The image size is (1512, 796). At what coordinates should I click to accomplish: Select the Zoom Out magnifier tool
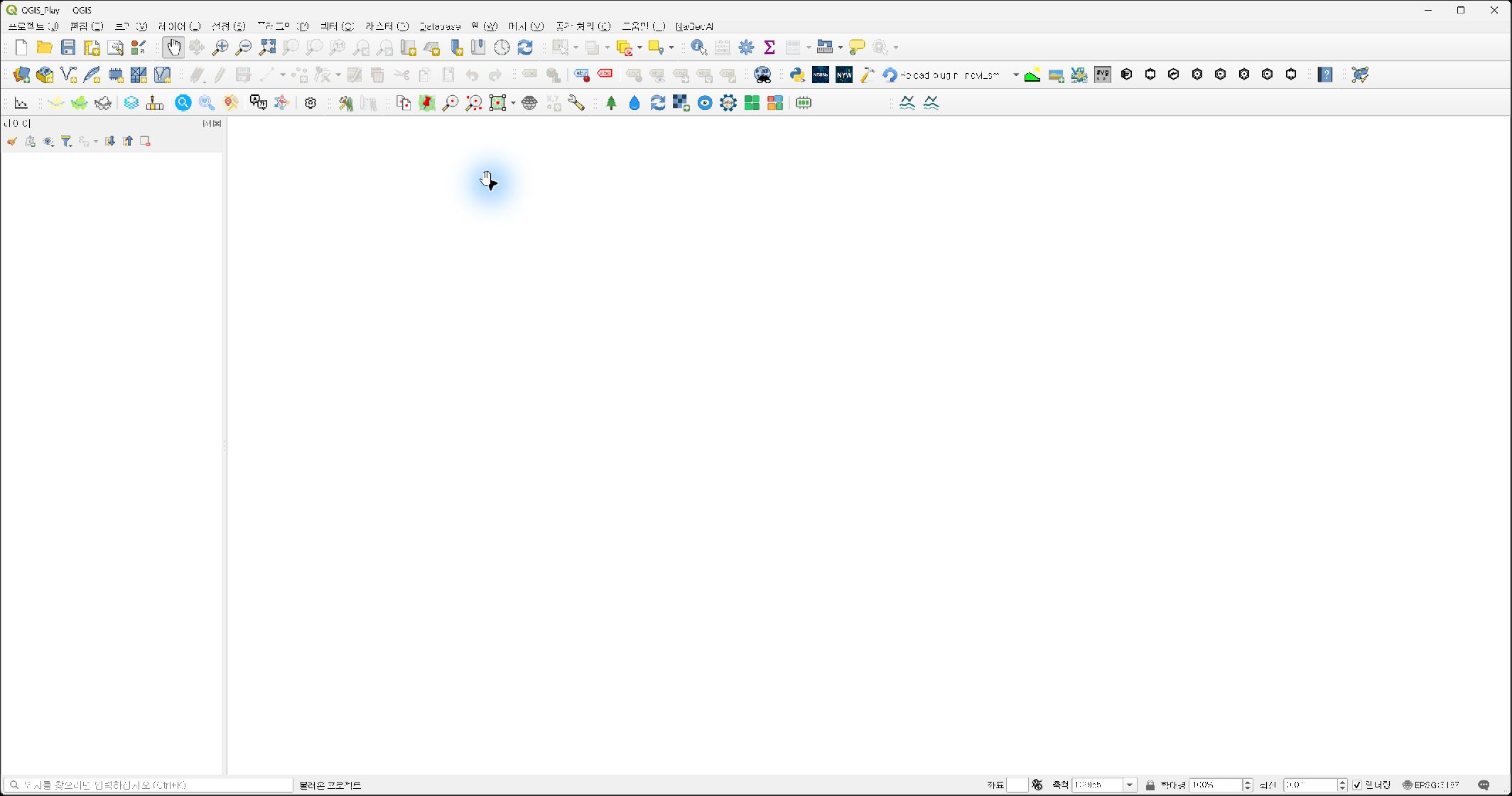point(244,48)
